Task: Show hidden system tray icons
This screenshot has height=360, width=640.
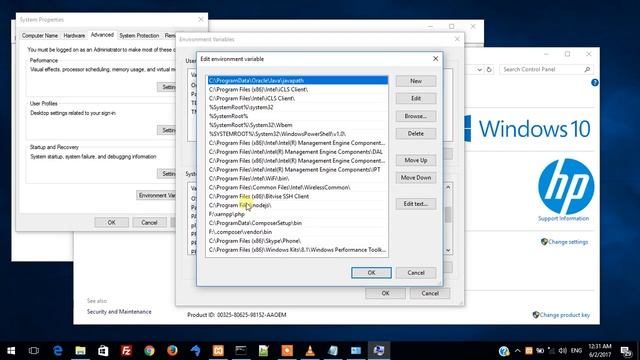Action: click(518, 351)
